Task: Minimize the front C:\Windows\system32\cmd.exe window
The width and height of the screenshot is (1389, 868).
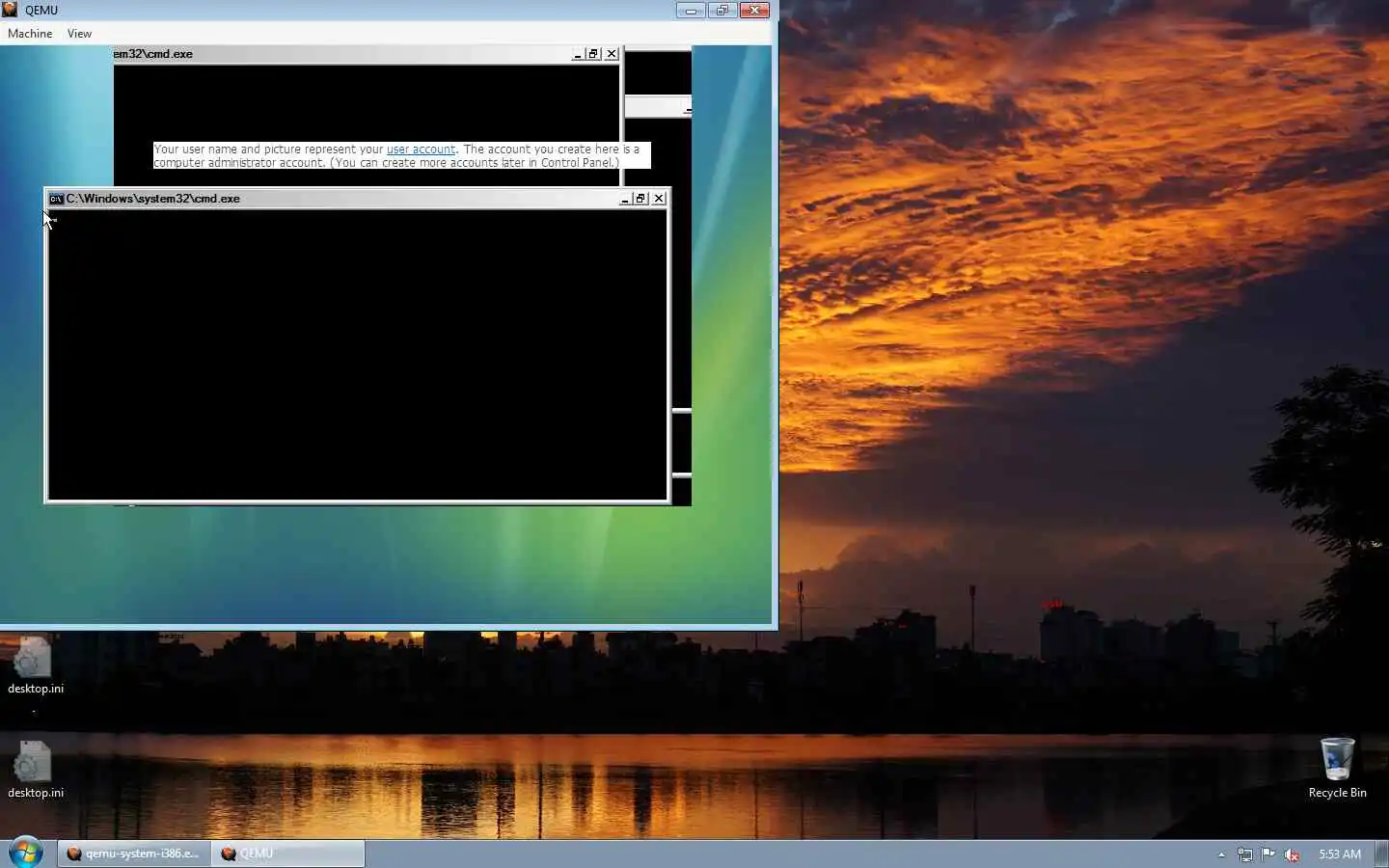Action: pyautogui.click(x=624, y=199)
